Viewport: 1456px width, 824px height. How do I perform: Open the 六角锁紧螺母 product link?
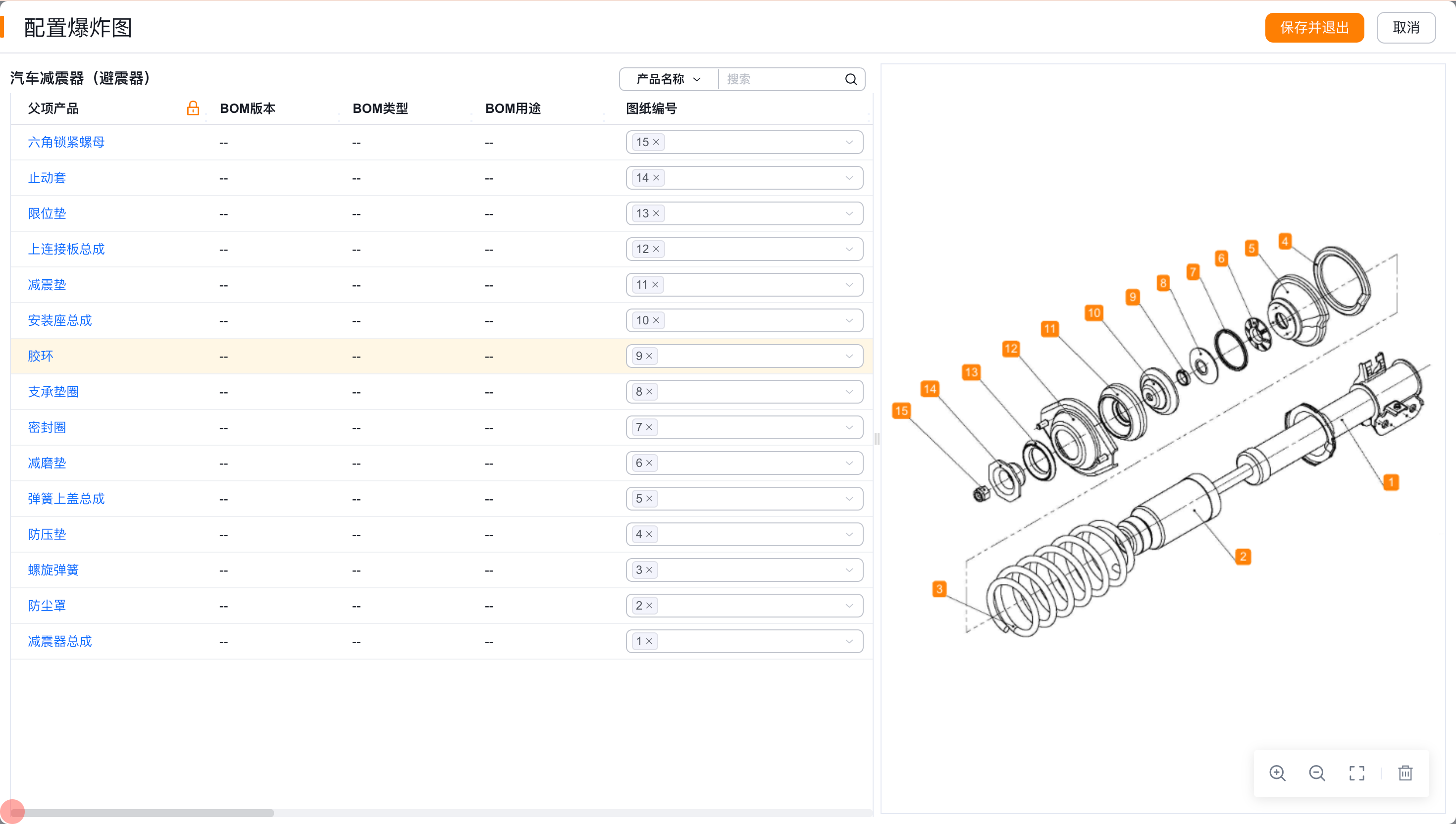pyautogui.click(x=66, y=142)
